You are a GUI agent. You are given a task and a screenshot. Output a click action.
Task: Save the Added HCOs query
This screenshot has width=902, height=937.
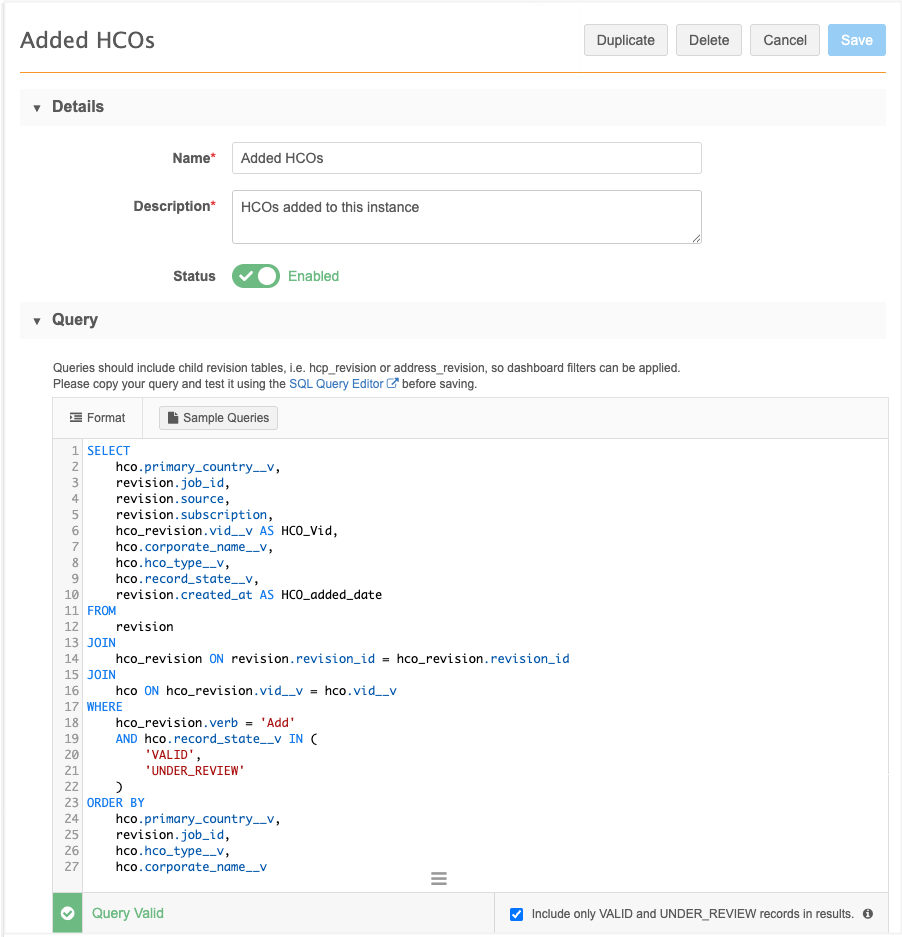(857, 40)
